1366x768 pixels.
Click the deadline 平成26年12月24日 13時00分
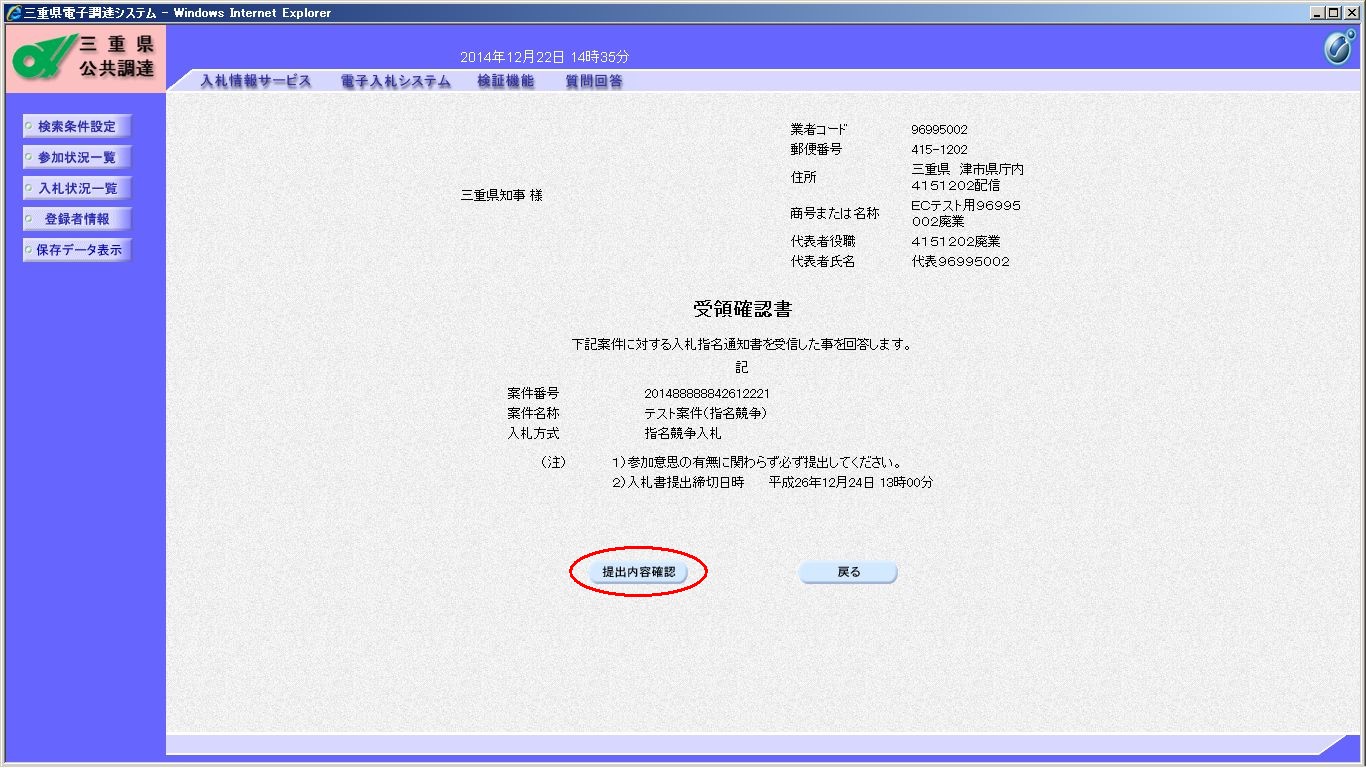click(x=850, y=482)
